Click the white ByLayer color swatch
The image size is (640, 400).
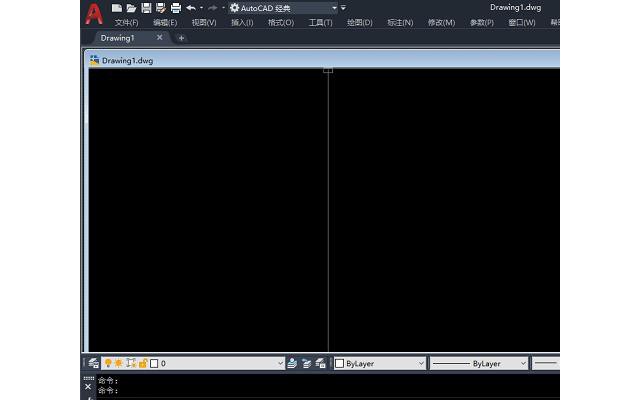pyautogui.click(x=339, y=363)
